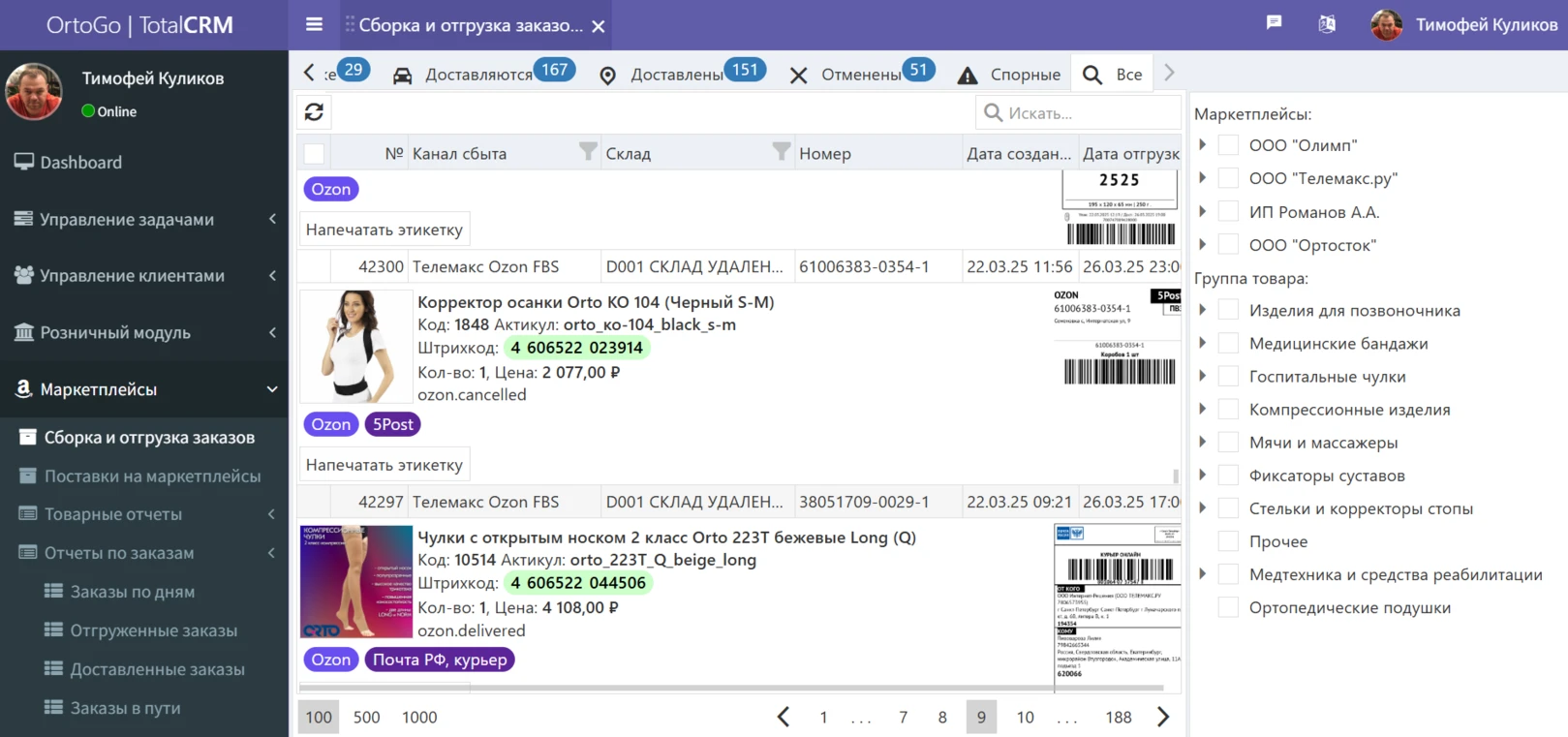Go to next page of results
Screen dimensions: 1568x737
tap(1163, 717)
